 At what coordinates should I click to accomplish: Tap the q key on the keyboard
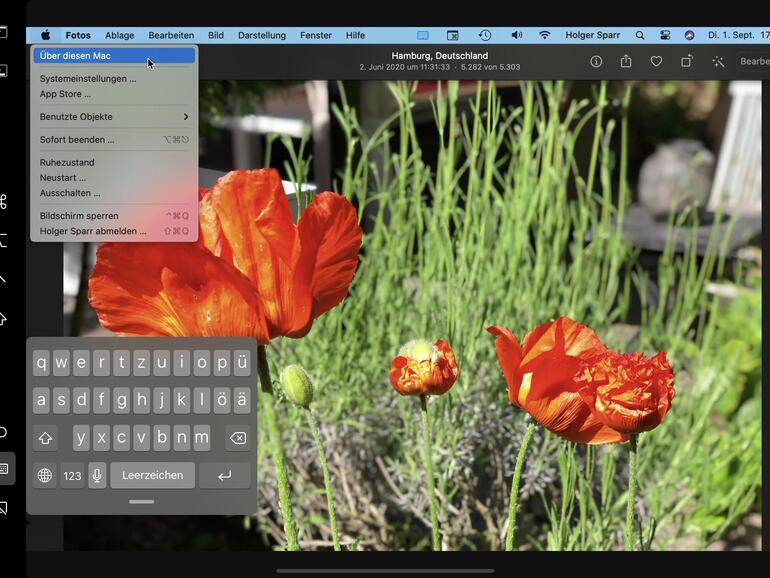pos(41,362)
